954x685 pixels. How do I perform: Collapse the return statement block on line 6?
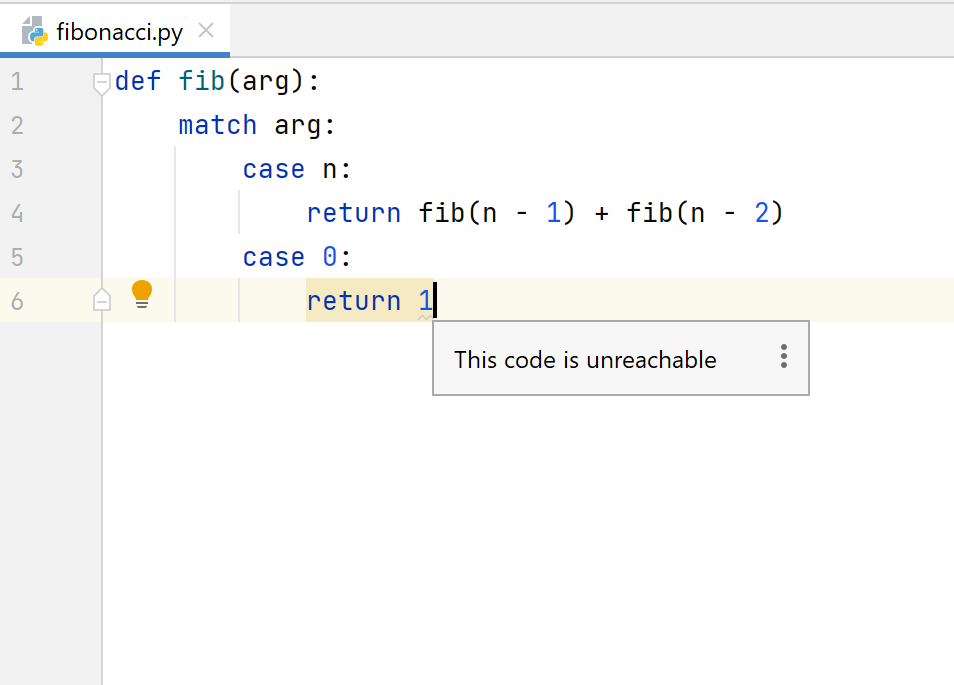tap(101, 298)
